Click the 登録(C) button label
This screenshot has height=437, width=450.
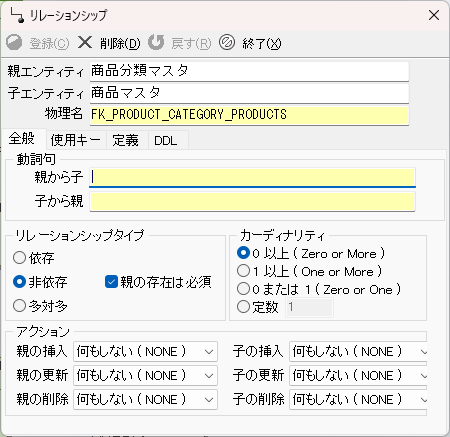(49, 43)
